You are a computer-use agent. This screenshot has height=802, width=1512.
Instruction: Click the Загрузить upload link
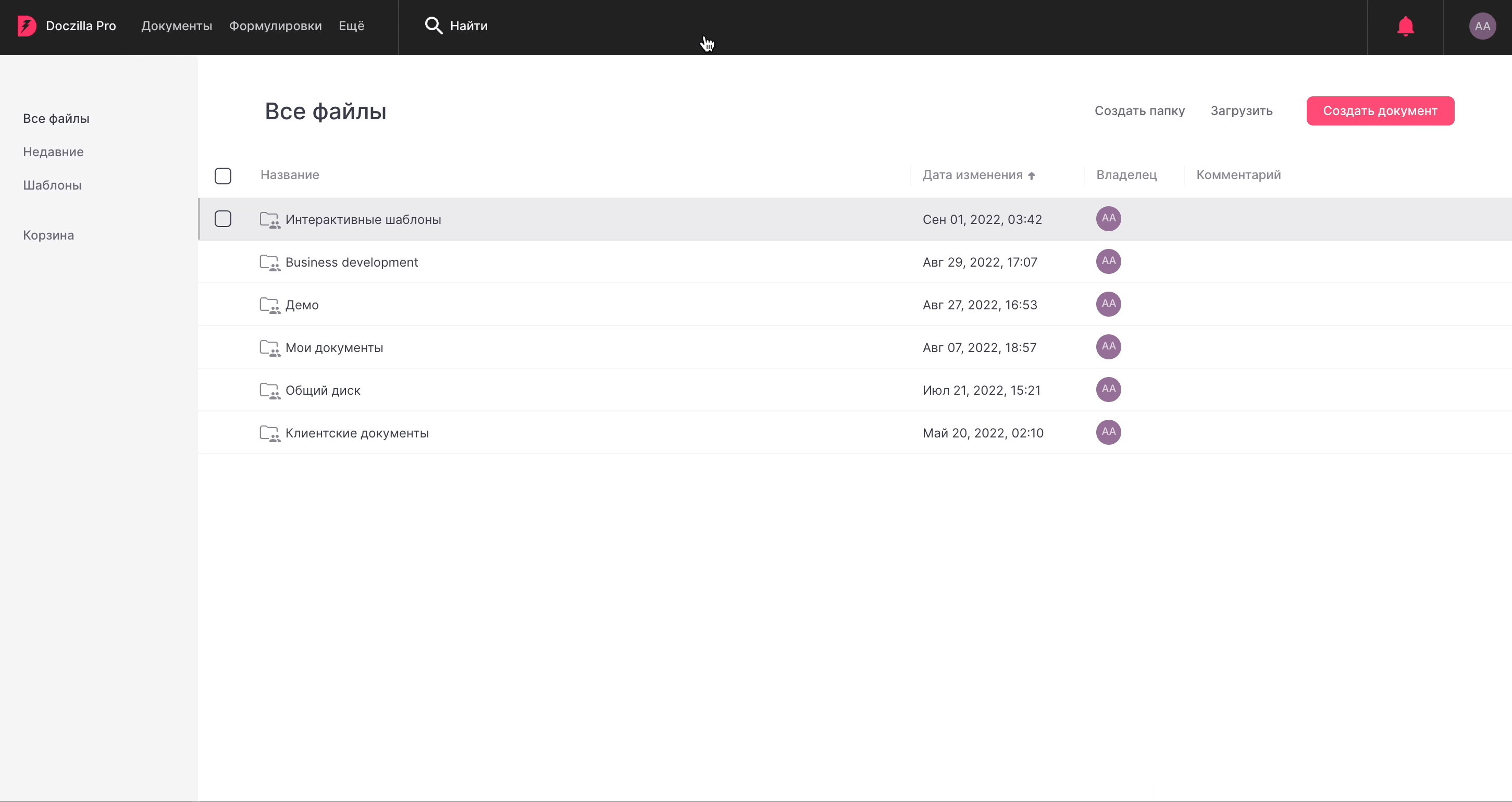click(1241, 111)
